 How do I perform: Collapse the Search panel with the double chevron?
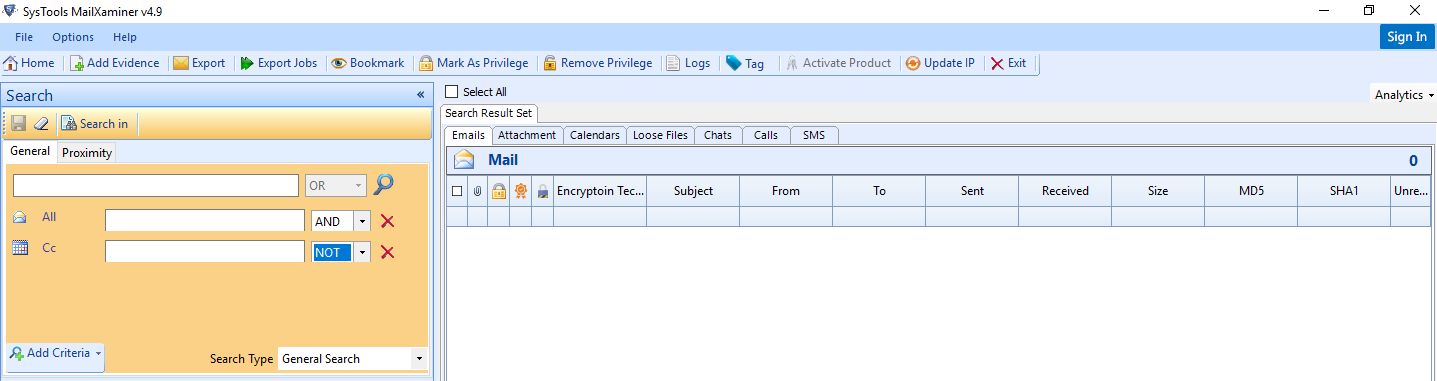(421, 95)
